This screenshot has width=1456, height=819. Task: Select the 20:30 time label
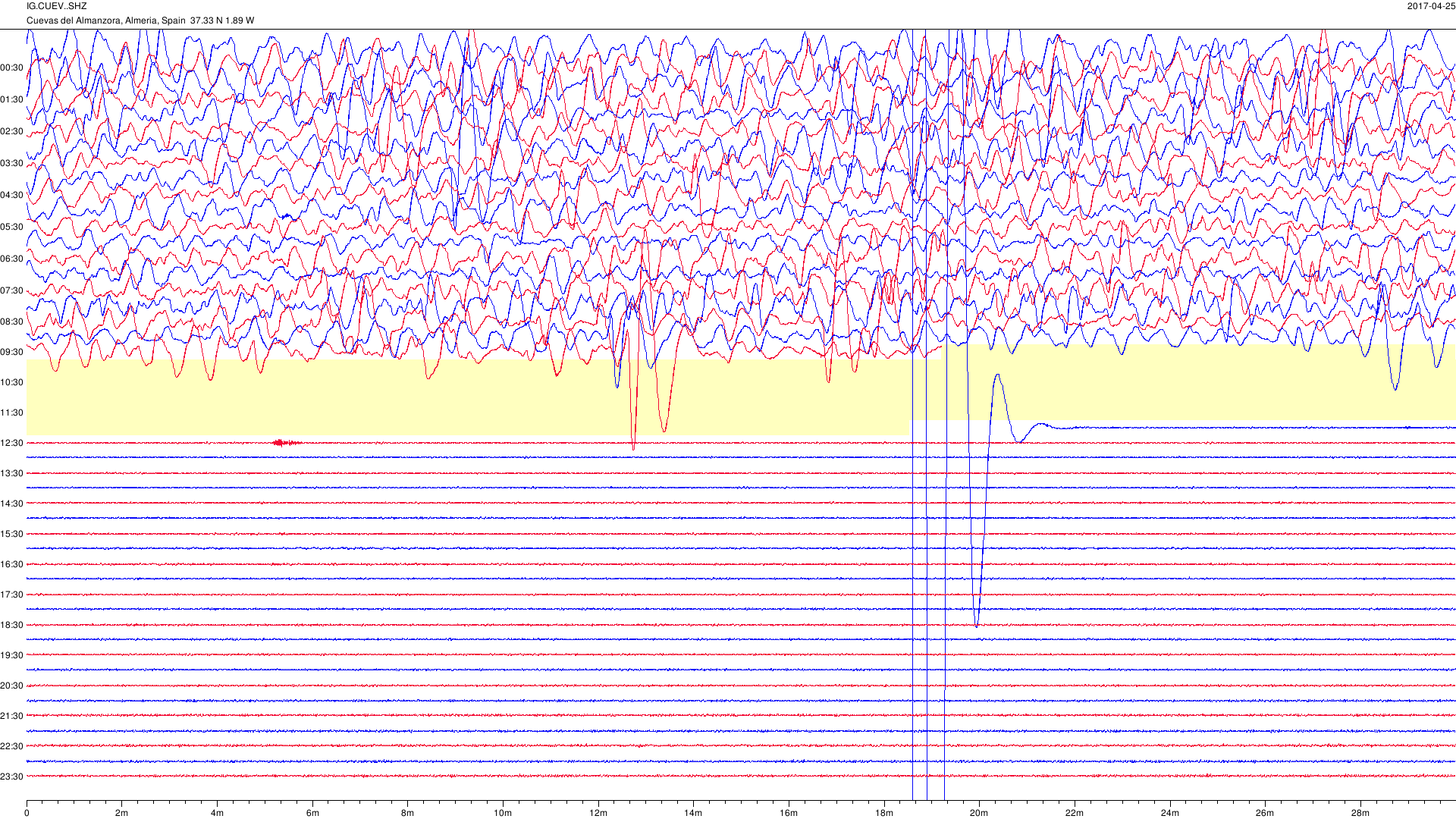(11, 686)
